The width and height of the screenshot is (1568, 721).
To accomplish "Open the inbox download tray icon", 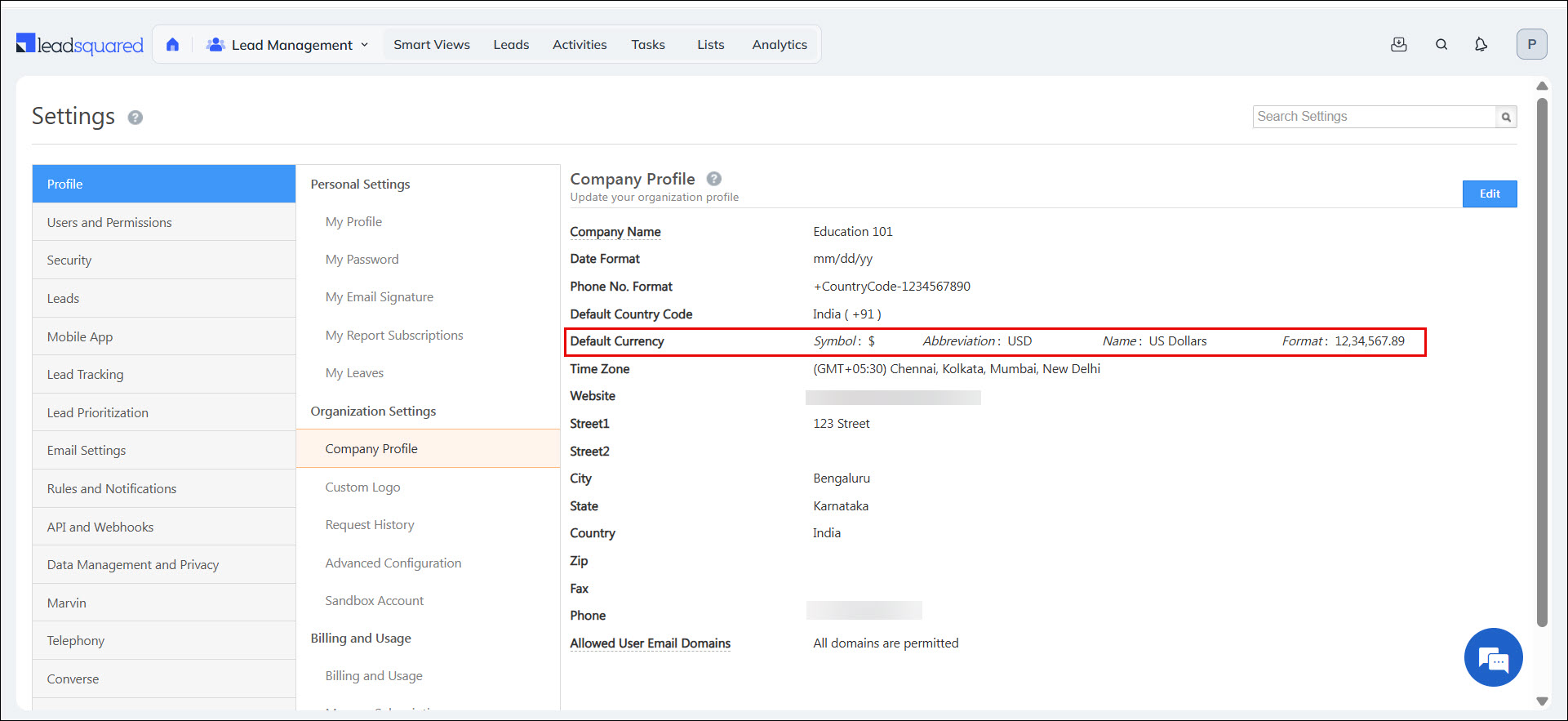I will (1398, 45).
